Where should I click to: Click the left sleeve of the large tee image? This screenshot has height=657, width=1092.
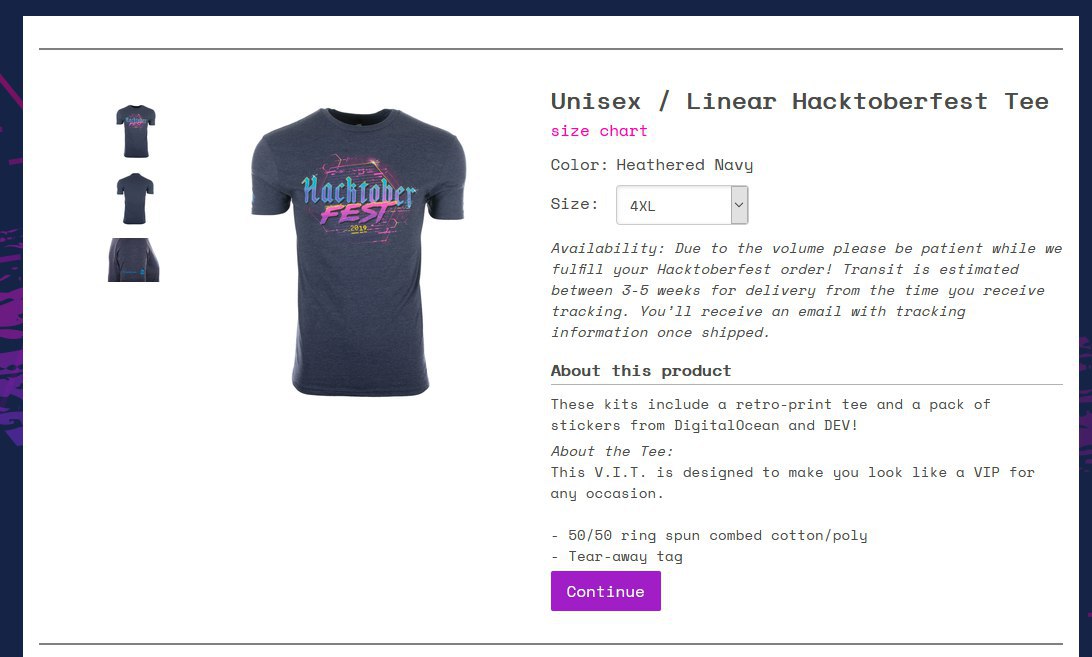270,176
